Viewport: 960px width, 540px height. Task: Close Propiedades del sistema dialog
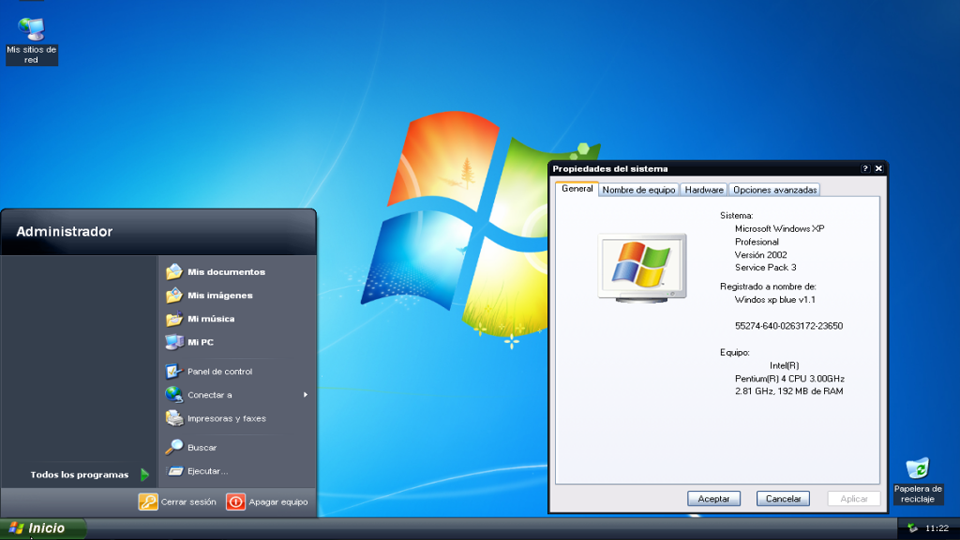[x=879, y=168]
